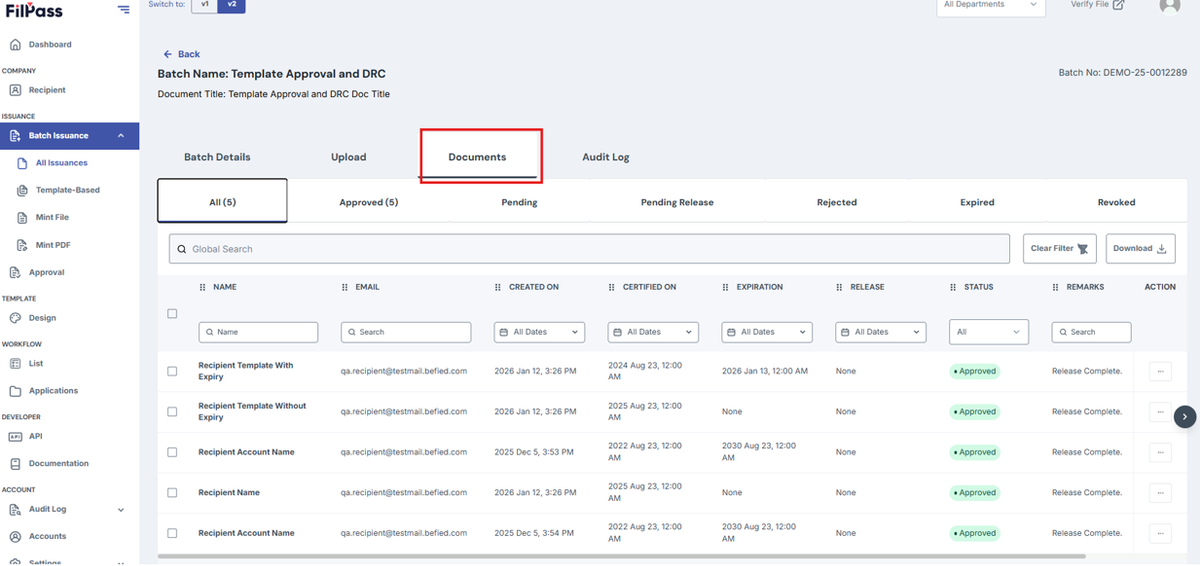Filter by Approved (5) documents
The image size is (1200, 566).
coord(368,202)
